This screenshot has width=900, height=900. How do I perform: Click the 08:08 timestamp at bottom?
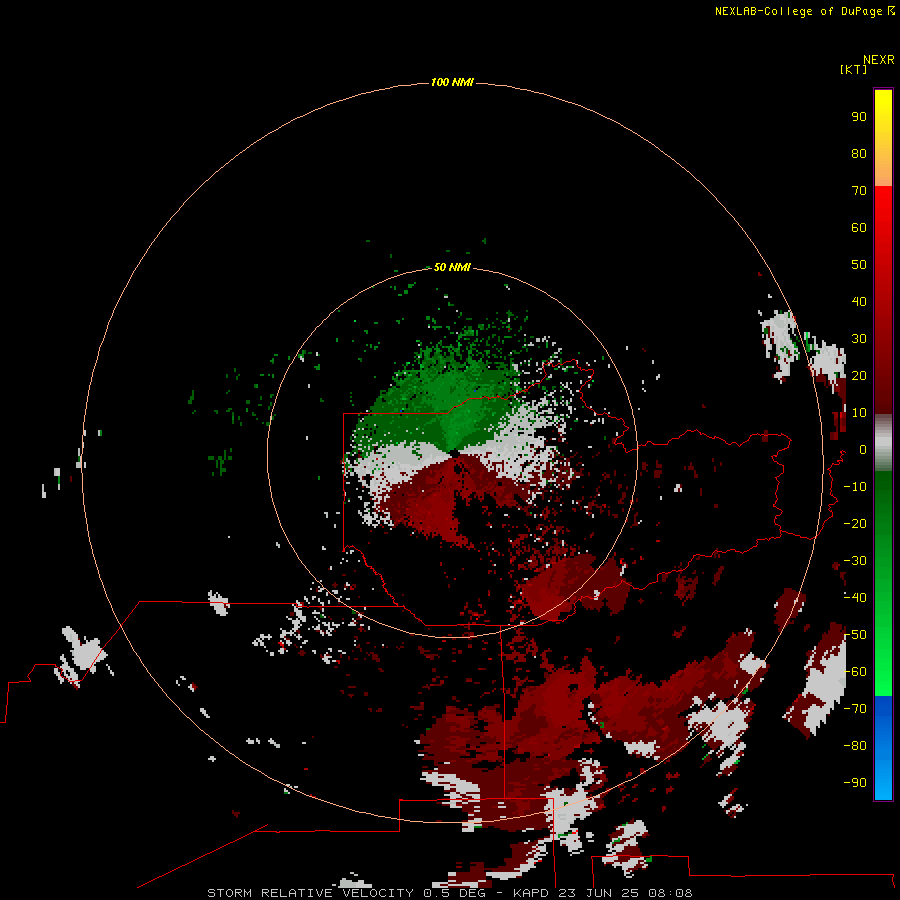(x=670, y=893)
